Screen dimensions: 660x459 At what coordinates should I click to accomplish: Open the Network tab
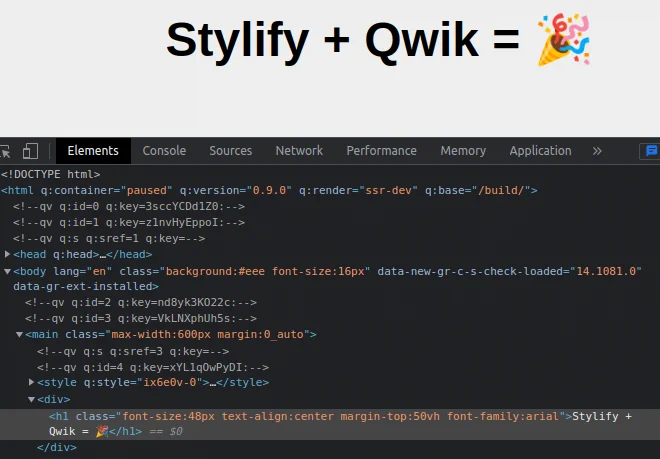point(299,151)
